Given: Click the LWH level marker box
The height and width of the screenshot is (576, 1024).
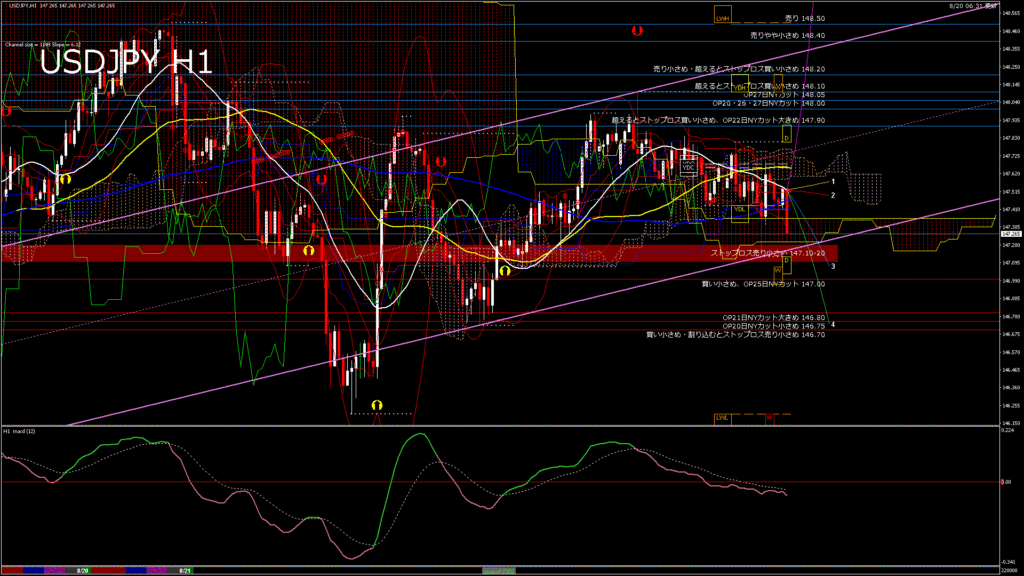Looking at the screenshot, I should tap(722, 18).
